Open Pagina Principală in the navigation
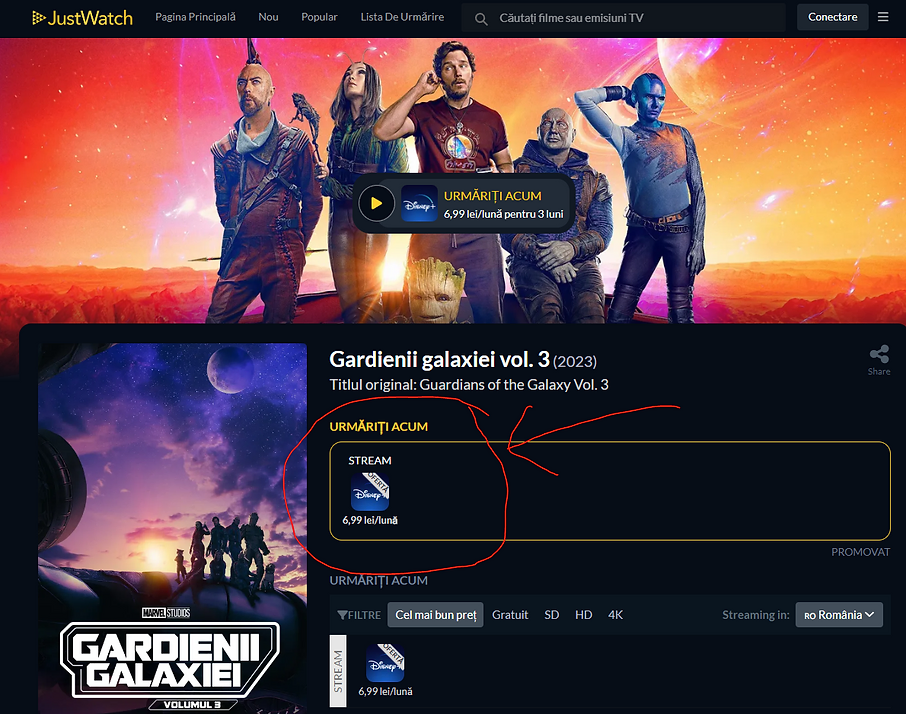Screen dimensions: 906x714 click(x=195, y=18)
